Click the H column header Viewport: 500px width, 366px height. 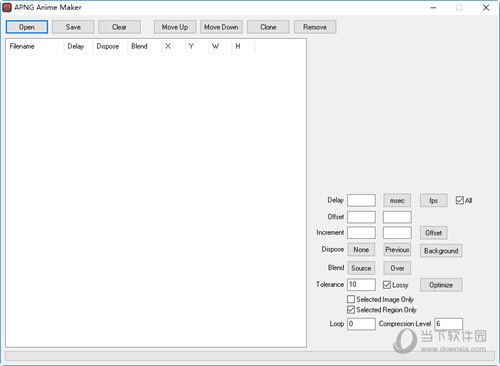click(x=243, y=46)
